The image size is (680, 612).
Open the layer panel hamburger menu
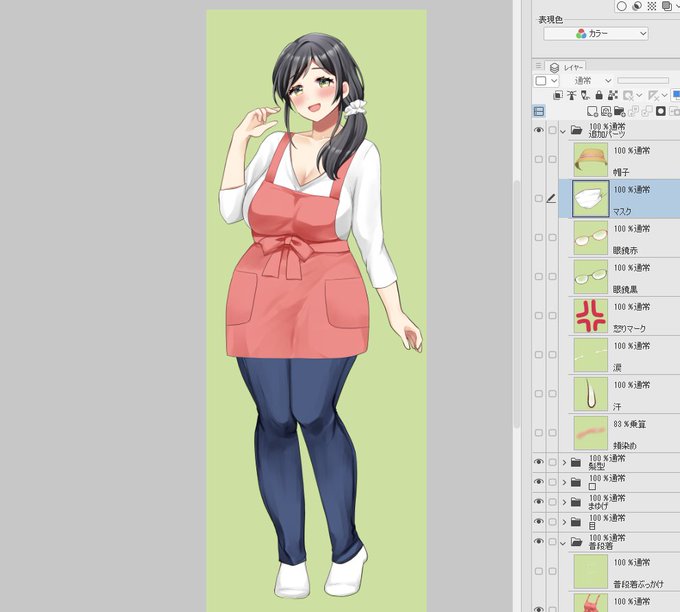pyautogui.click(x=538, y=65)
